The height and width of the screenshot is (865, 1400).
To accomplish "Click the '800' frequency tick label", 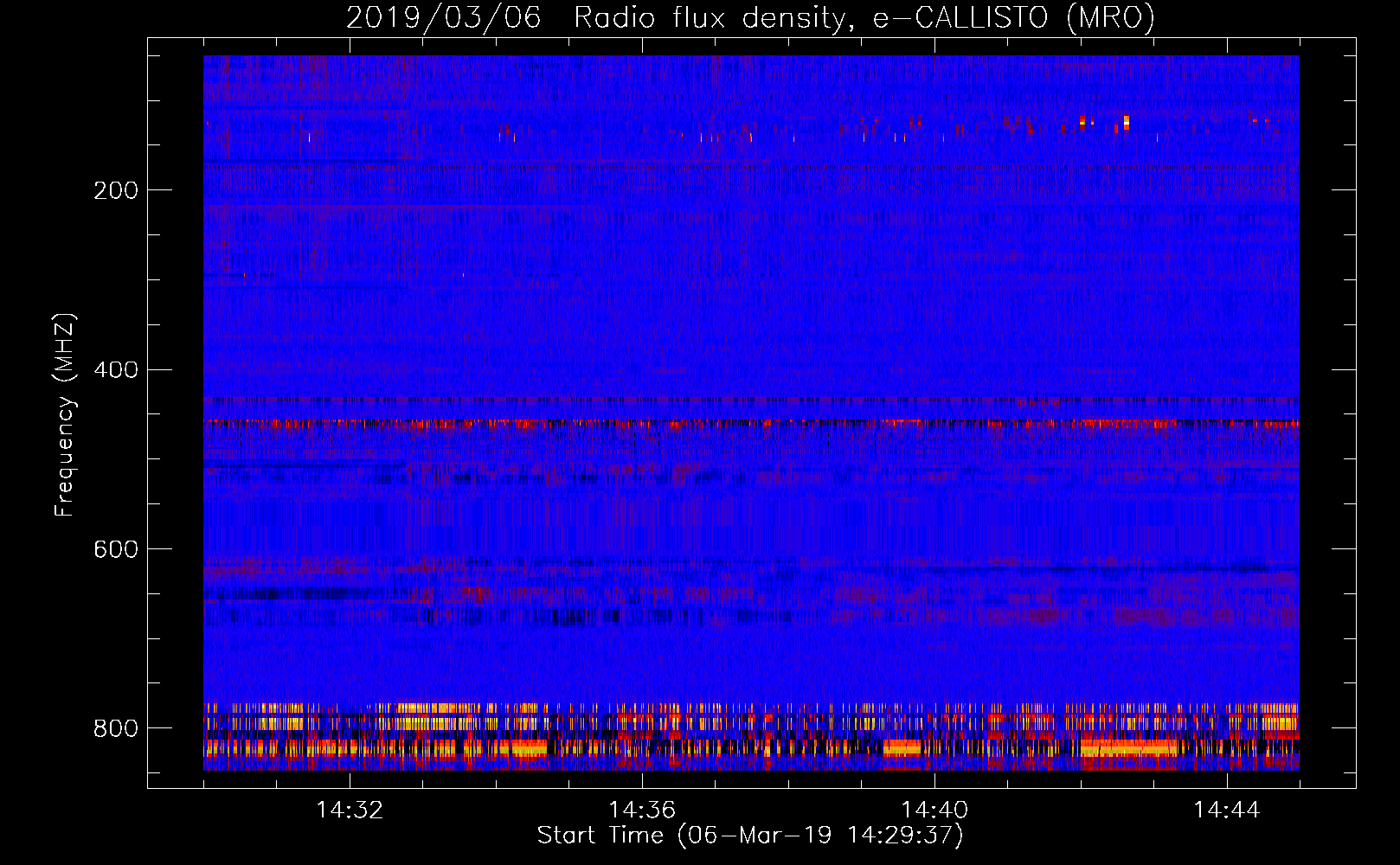I will 116,728.
